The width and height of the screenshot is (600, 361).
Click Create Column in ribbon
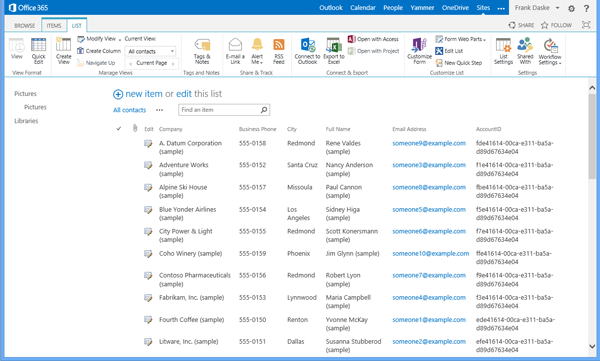pyautogui.click(x=99, y=51)
